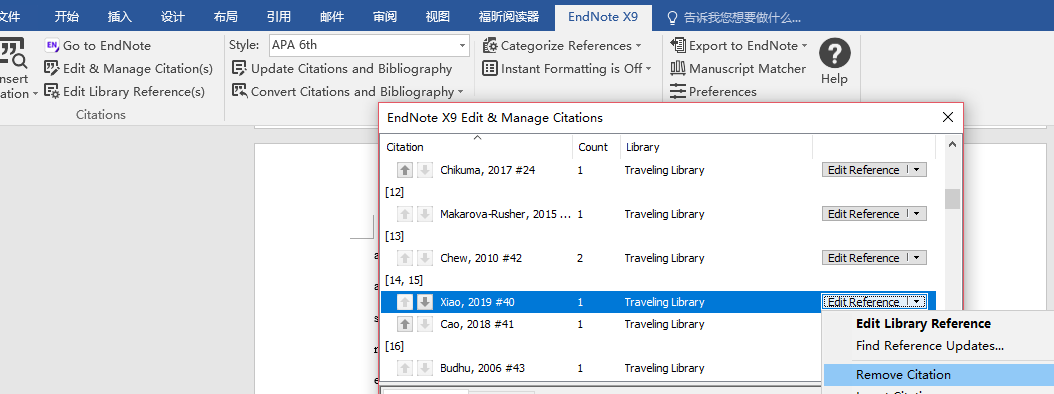The image size is (1054, 394).
Task: Sort by the Citation column header
Action: point(477,147)
